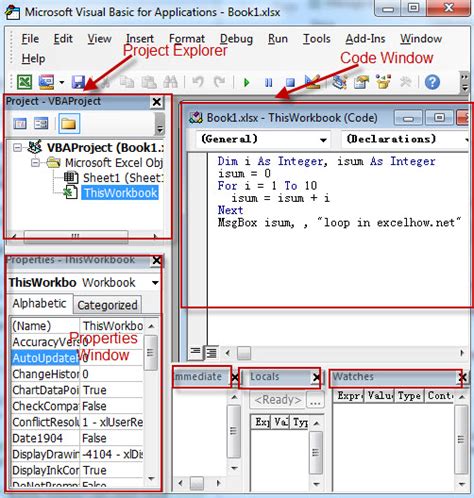Click the Copy toolbar icon
The image size is (474, 498).
tap(127, 82)
